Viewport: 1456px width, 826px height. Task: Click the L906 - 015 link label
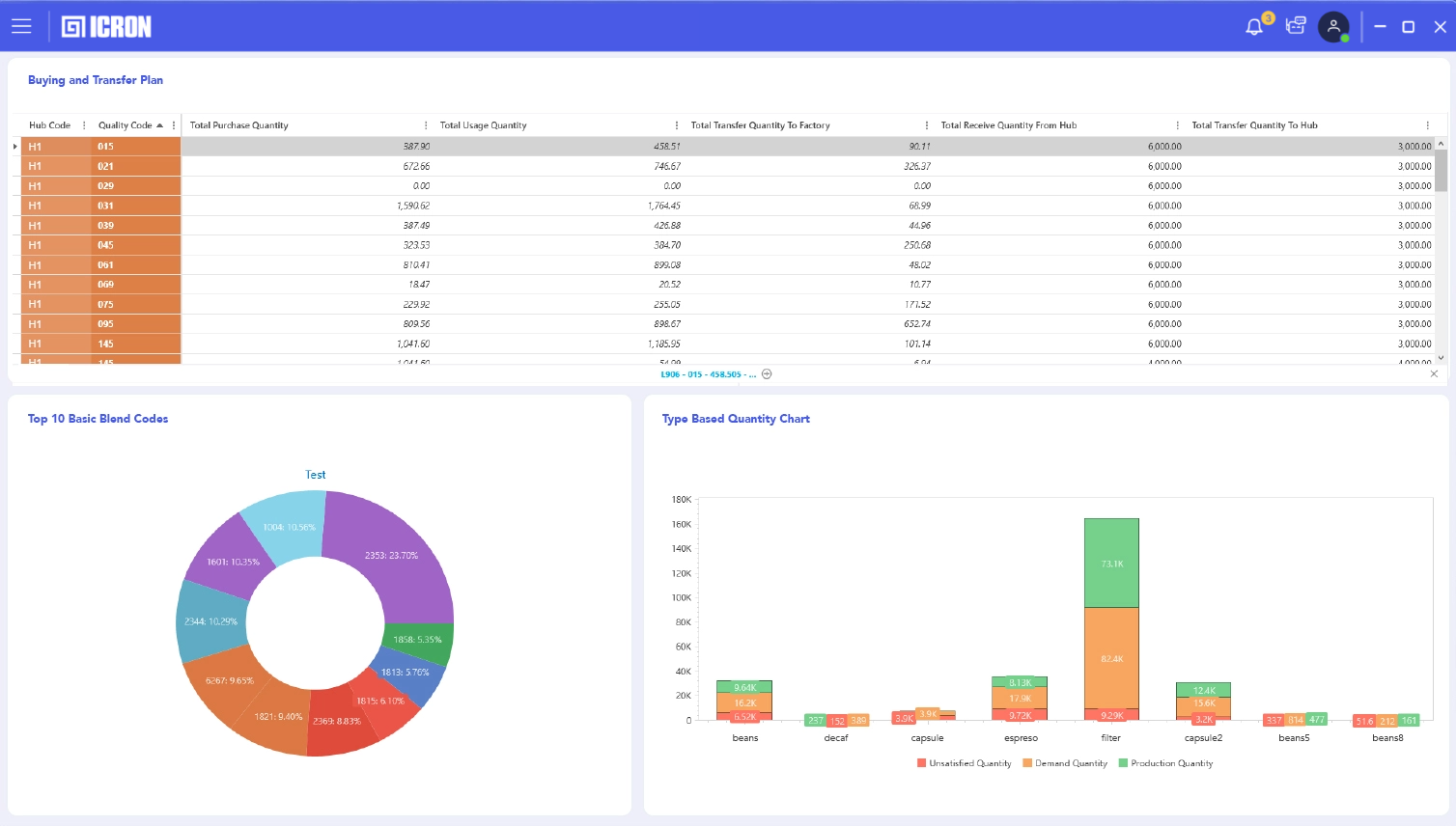(708, 374)
